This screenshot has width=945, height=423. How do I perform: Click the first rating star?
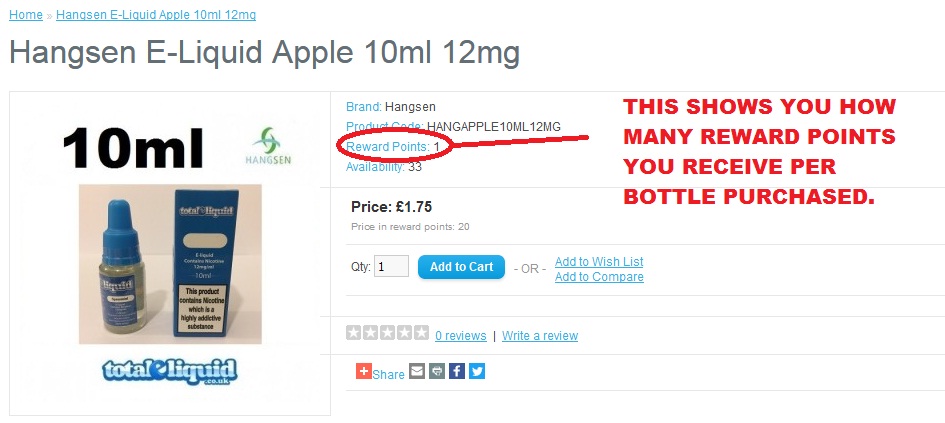[x=354, y=333]
